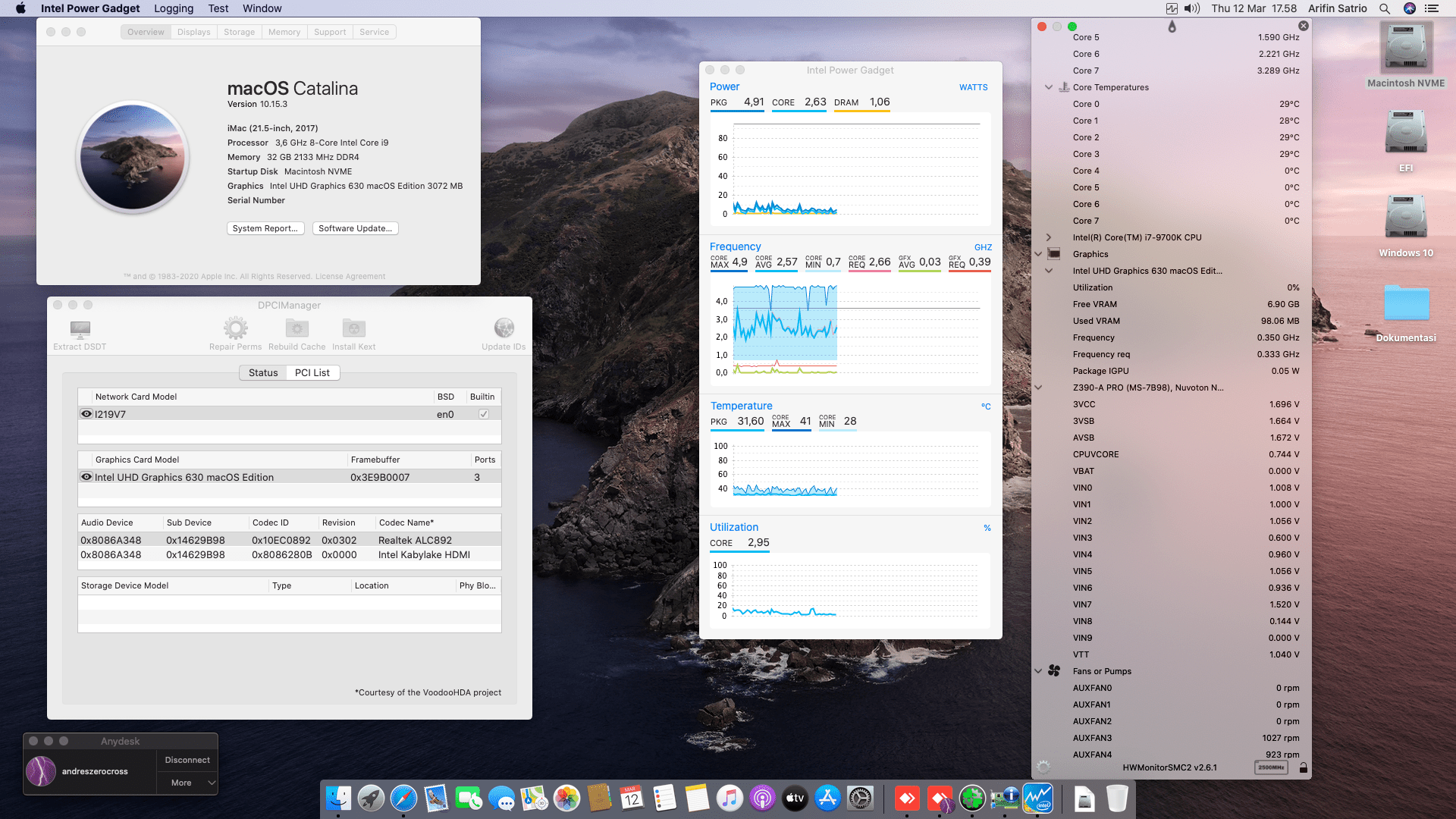The width and height of the screenshot is (1456, 819).
Task: Click andreszerocross user in Anydesk
Action: pos(95,771)
